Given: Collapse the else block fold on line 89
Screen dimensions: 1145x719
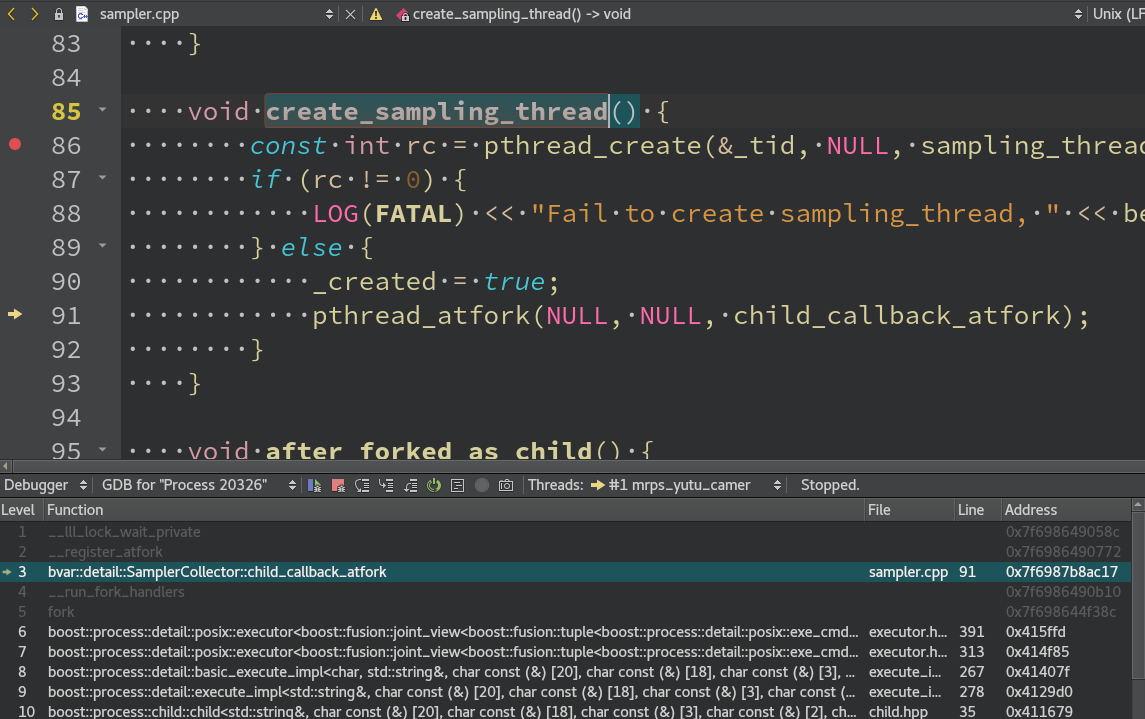Looking at the screenshot, I should (x=103, y=246).
